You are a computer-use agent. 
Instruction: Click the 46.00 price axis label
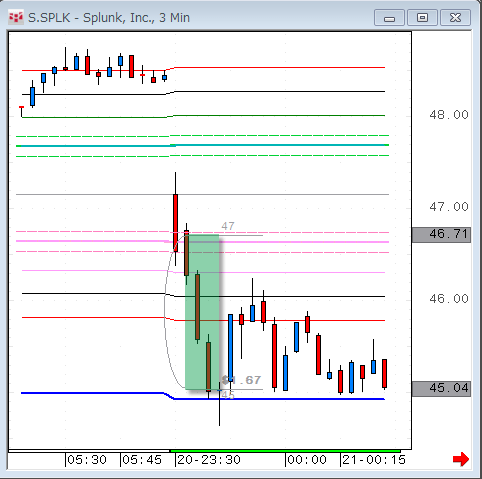449,299
